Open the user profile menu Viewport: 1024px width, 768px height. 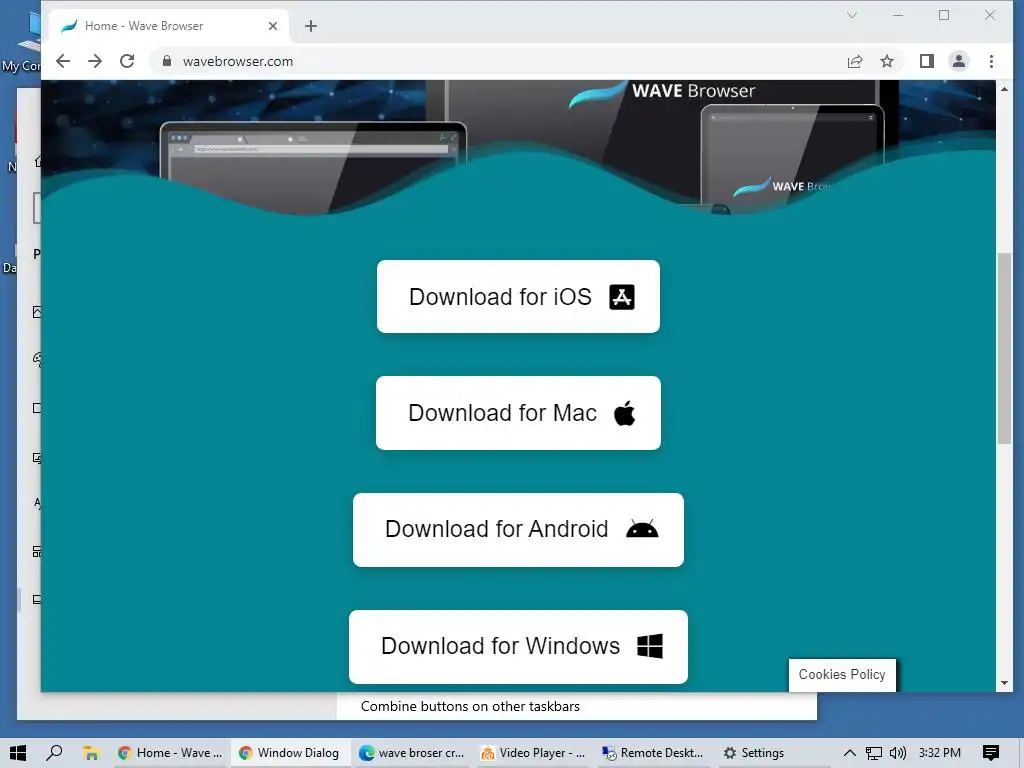pyautogui.click(x=959, y=61)
